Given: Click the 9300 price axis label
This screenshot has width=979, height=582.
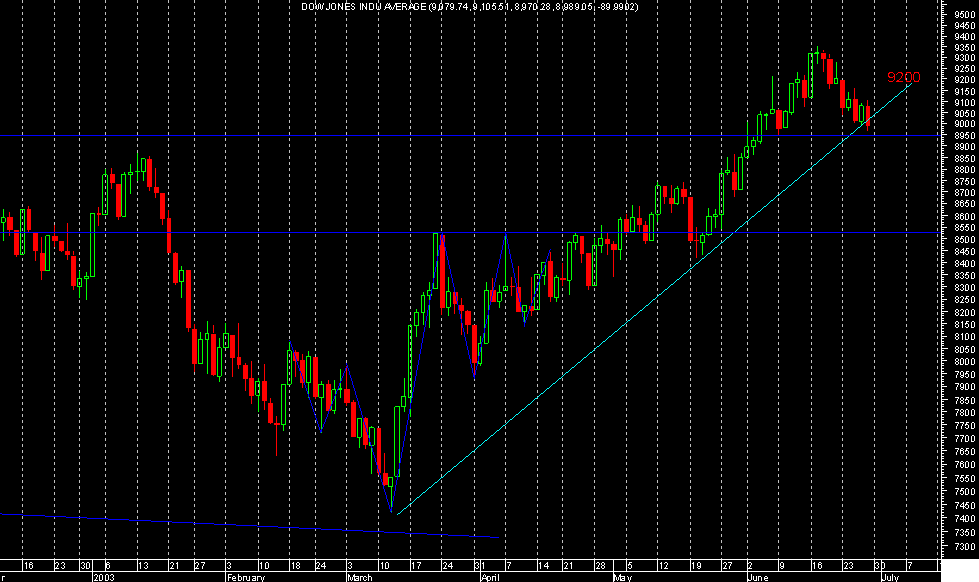Looking at the screenshot, I should coord(965,58).
